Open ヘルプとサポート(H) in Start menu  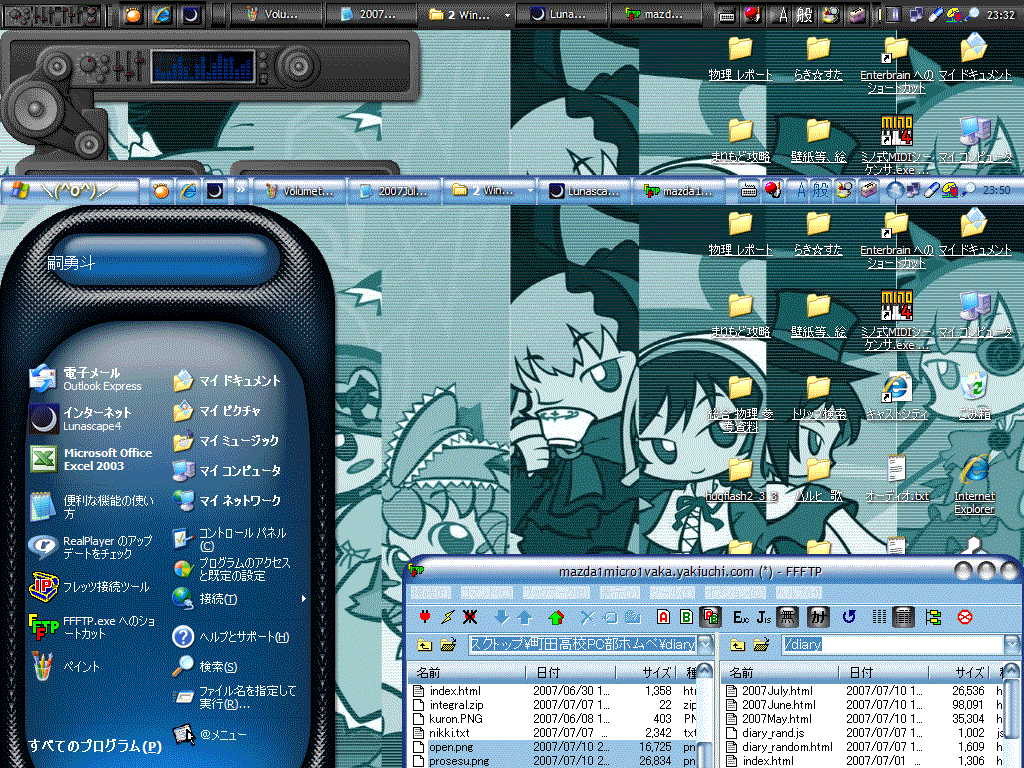click(x=232, y=637)
